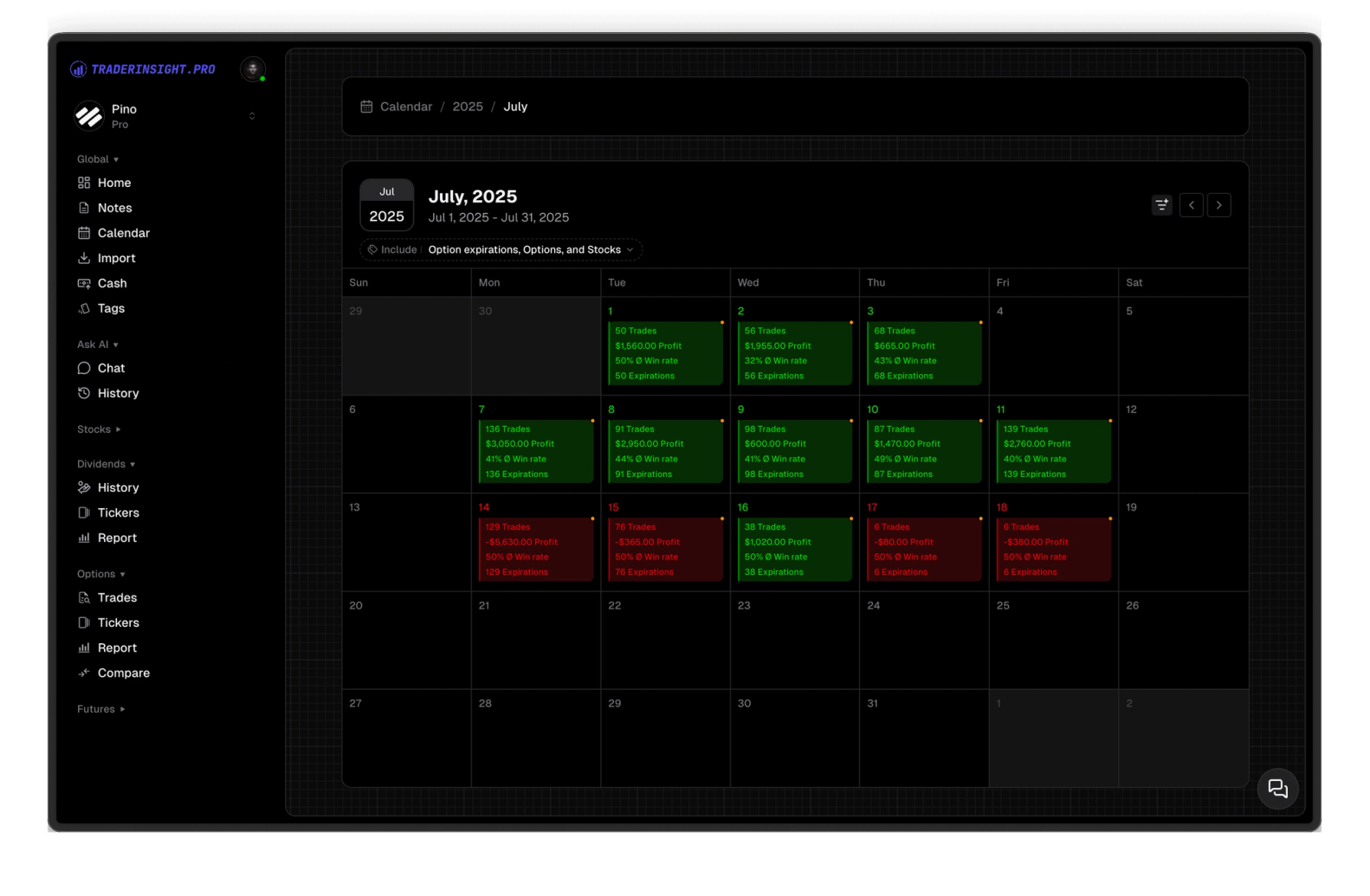Open July 9 card with 98 Trades
The height and width of the screenshot is (896, 1370).
[795, 451]
